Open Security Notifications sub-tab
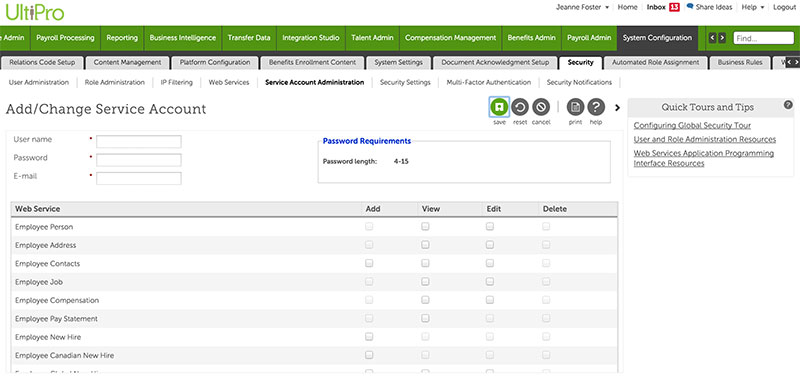This screenshot has width=800, height=378. (579, 82)
